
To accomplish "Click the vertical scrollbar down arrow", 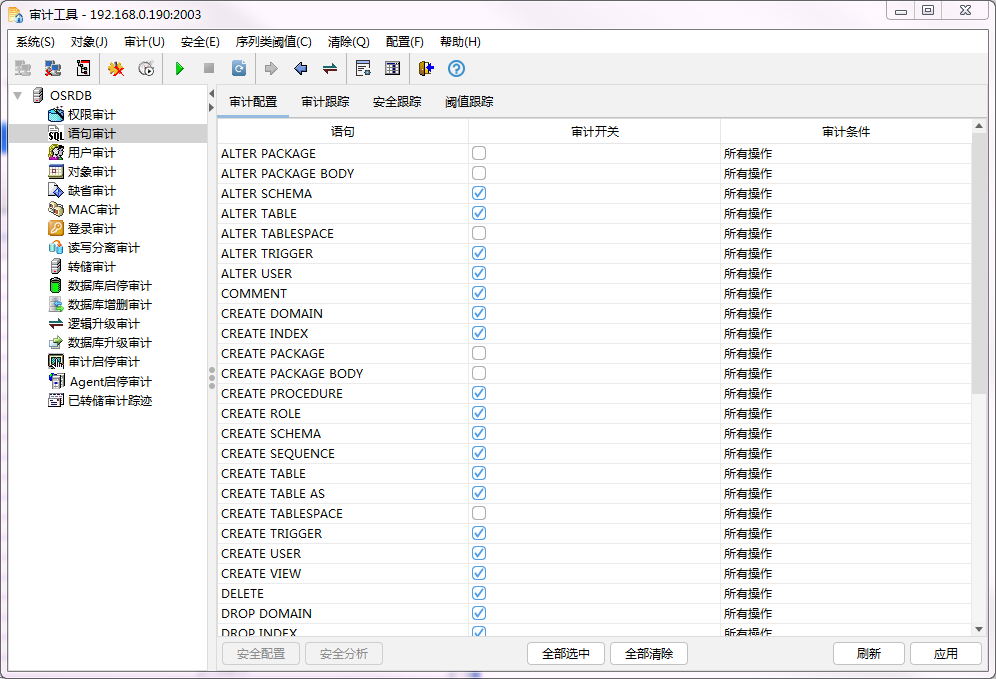I will pos(979,629).
